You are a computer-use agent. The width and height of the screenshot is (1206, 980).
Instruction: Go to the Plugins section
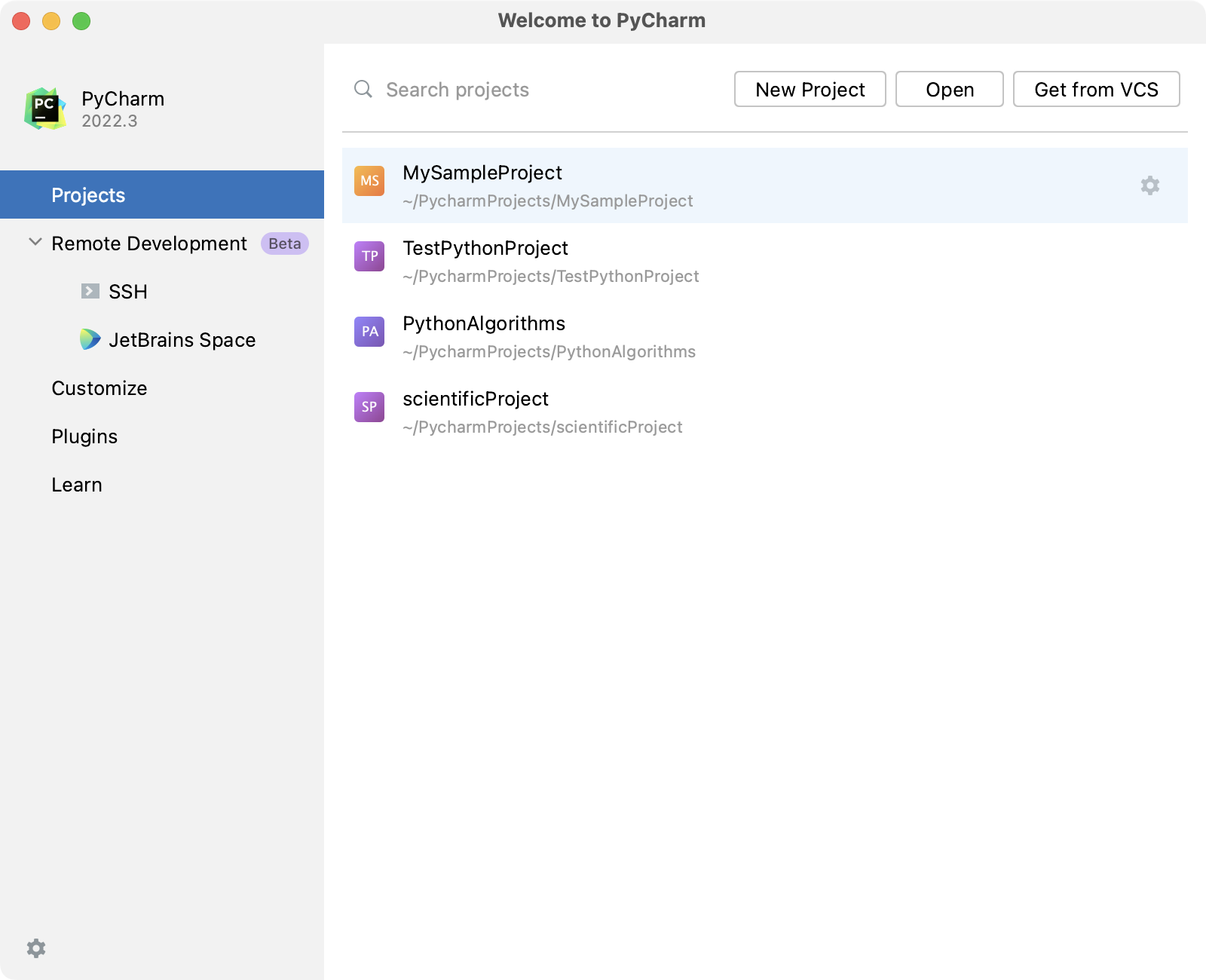click(x=84, y=436)
